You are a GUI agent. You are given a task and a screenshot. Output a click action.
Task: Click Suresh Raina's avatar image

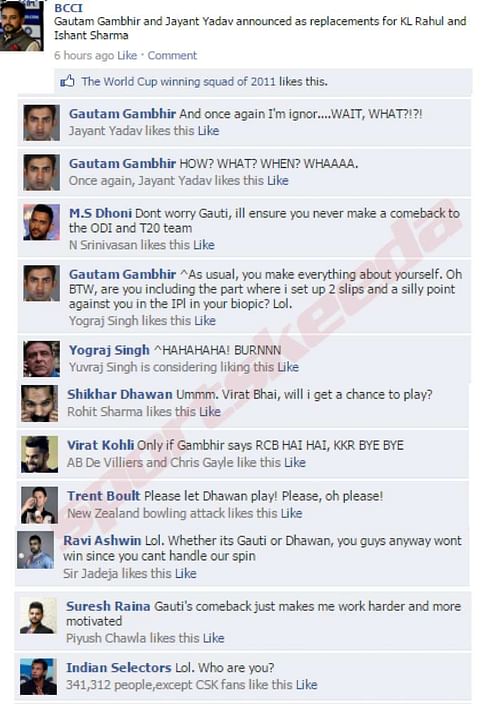(38, 616)
